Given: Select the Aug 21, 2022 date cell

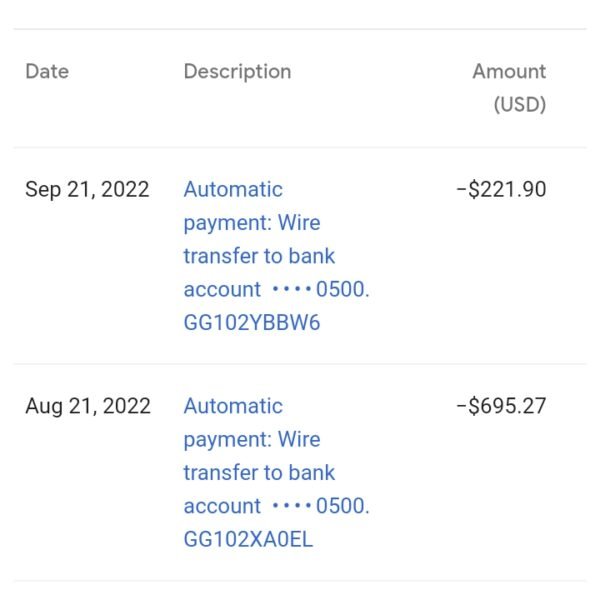Looking at the screenshot, I should 88,406.
